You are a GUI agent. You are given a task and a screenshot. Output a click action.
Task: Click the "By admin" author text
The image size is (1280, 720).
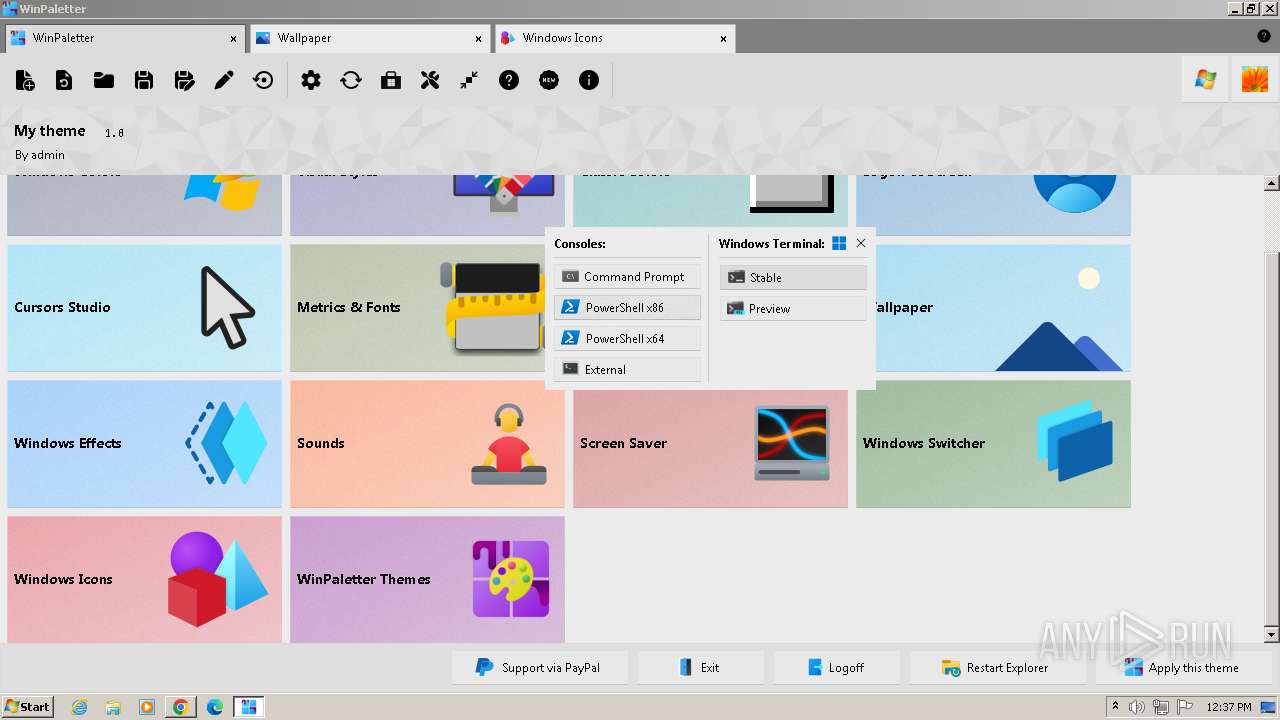40,155
